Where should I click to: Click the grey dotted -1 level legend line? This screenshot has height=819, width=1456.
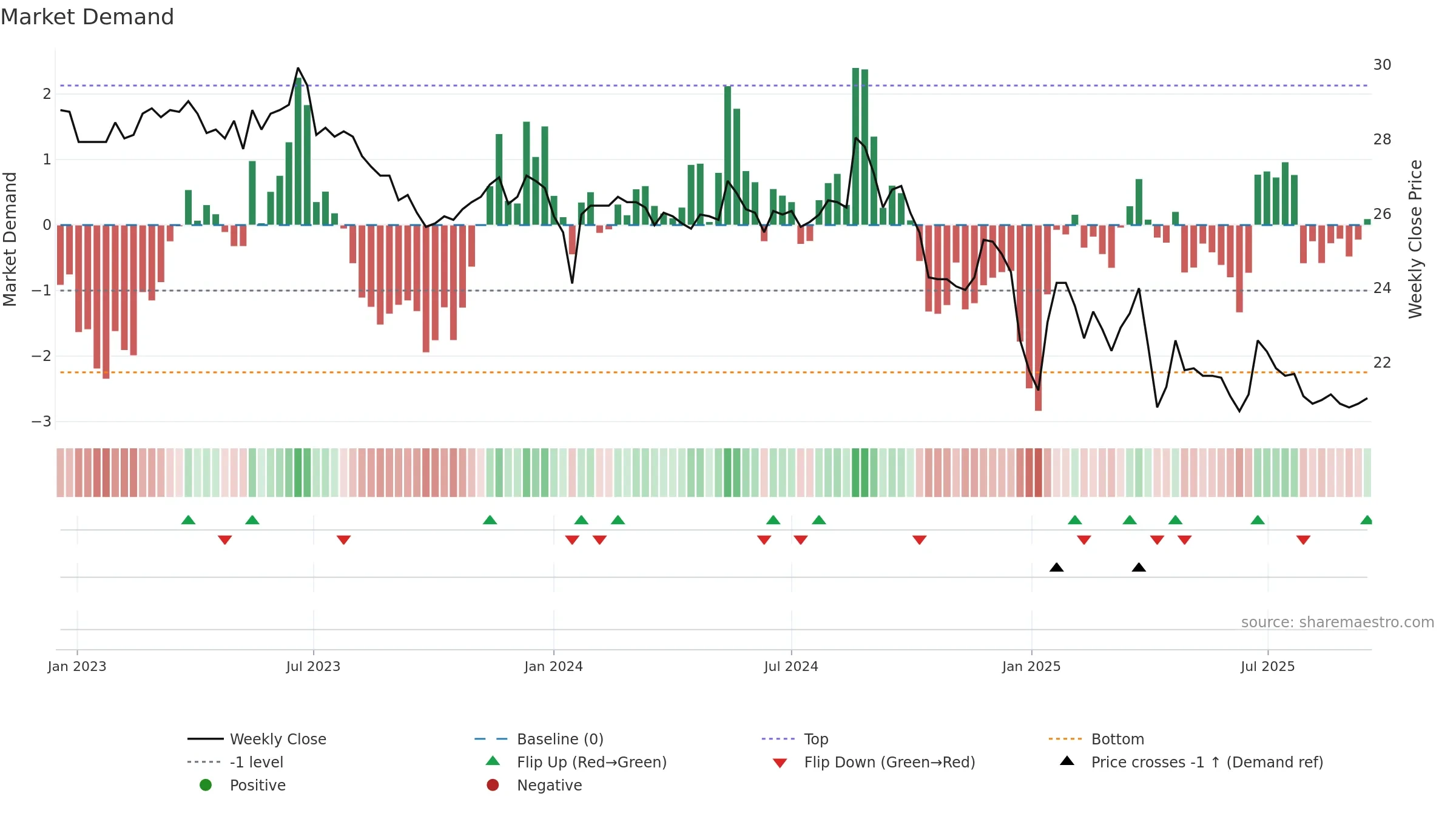204,762
